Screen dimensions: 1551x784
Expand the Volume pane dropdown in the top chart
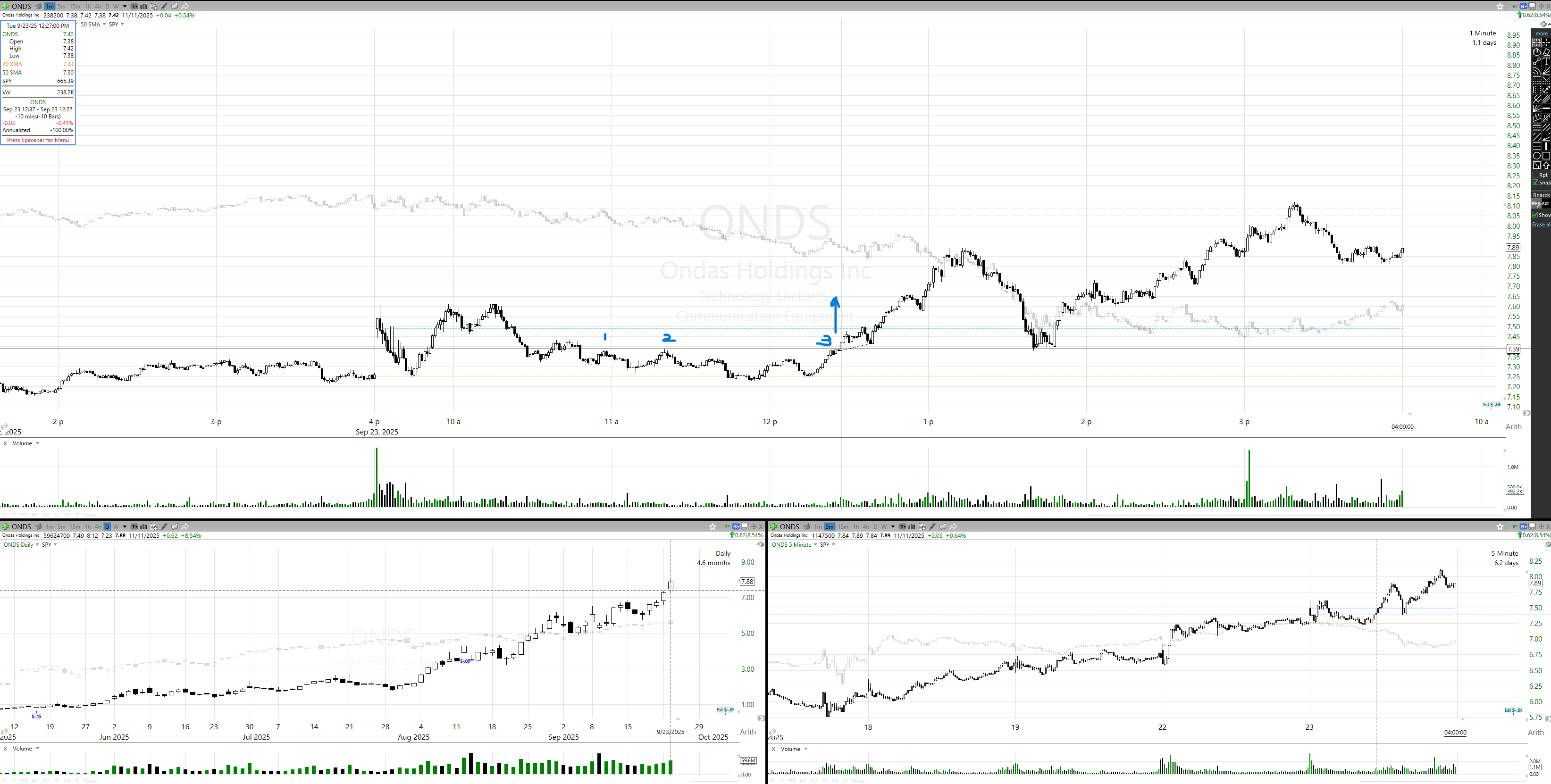click(37, 444)
